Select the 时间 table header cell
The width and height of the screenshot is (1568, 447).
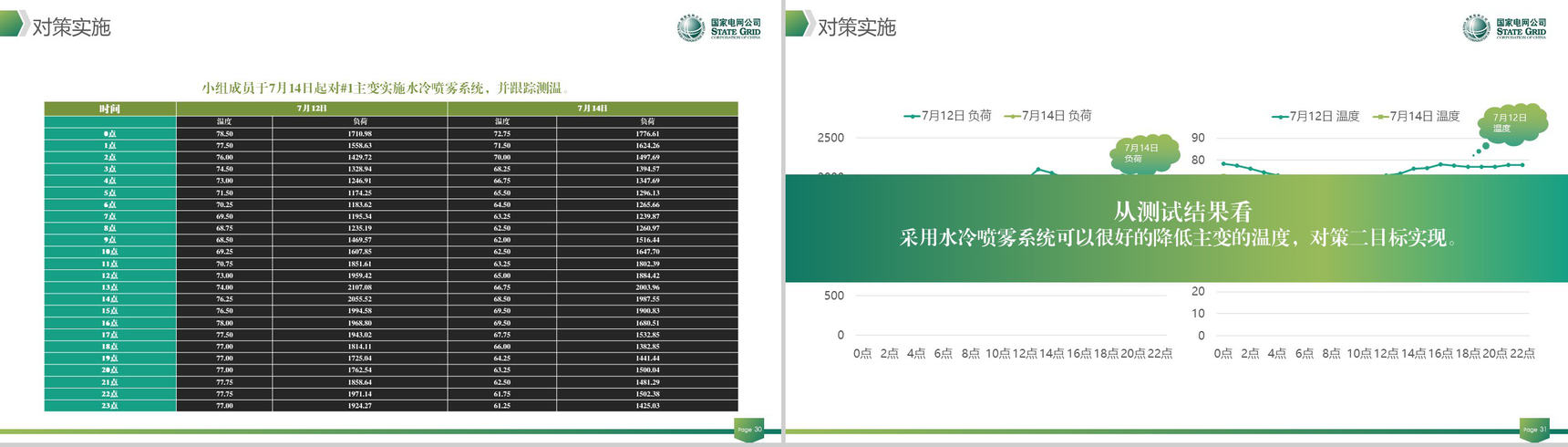(109, 109)
